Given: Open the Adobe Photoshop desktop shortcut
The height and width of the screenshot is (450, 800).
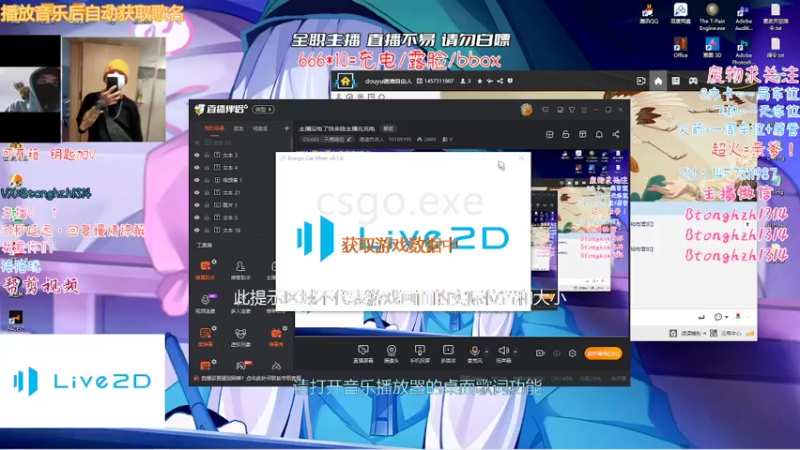Looking at the screenshot, I should pyautogui.click(x=743, y=52).
